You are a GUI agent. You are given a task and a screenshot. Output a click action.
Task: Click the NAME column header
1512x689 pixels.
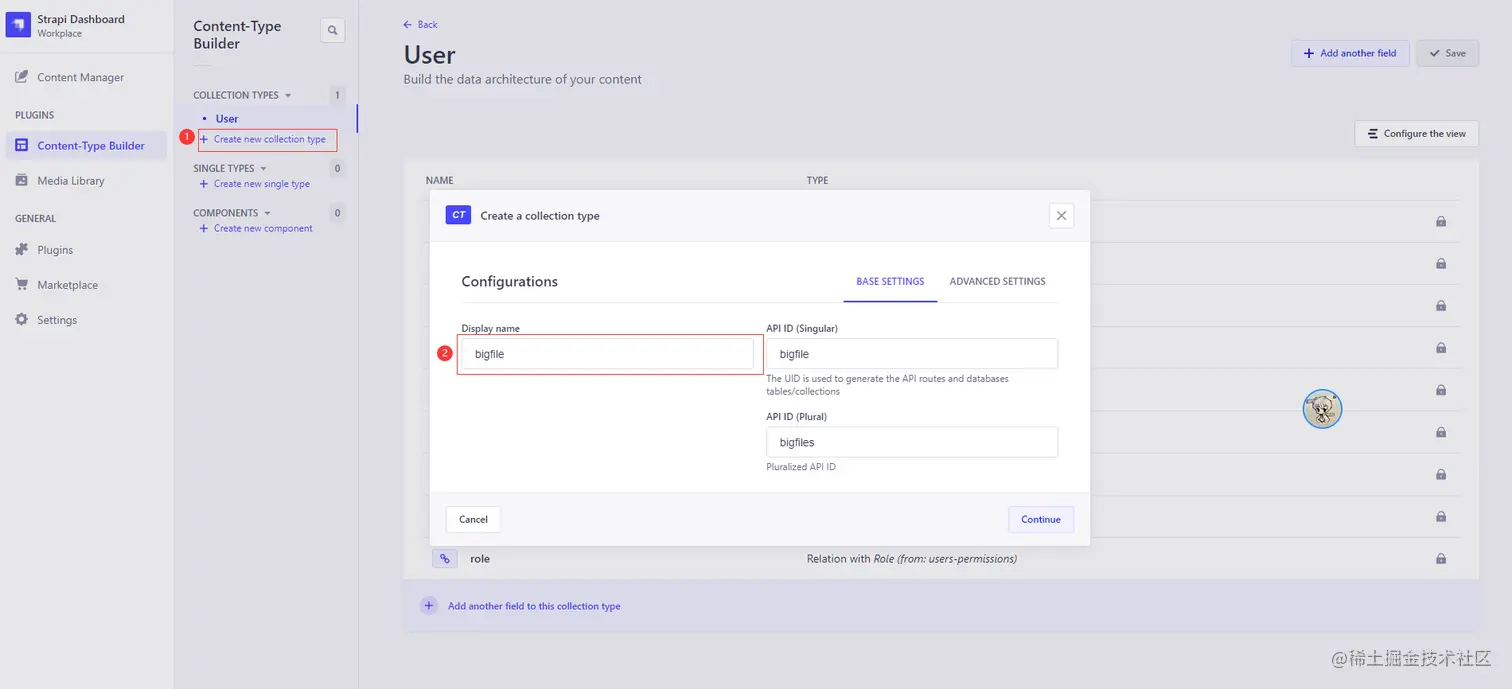pyautogui.click(x=440, y=181)
